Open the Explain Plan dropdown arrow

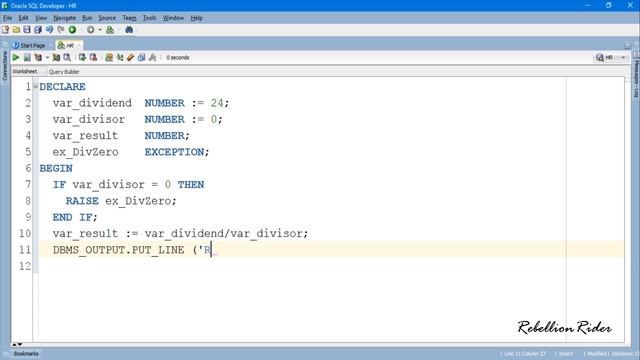47,58
